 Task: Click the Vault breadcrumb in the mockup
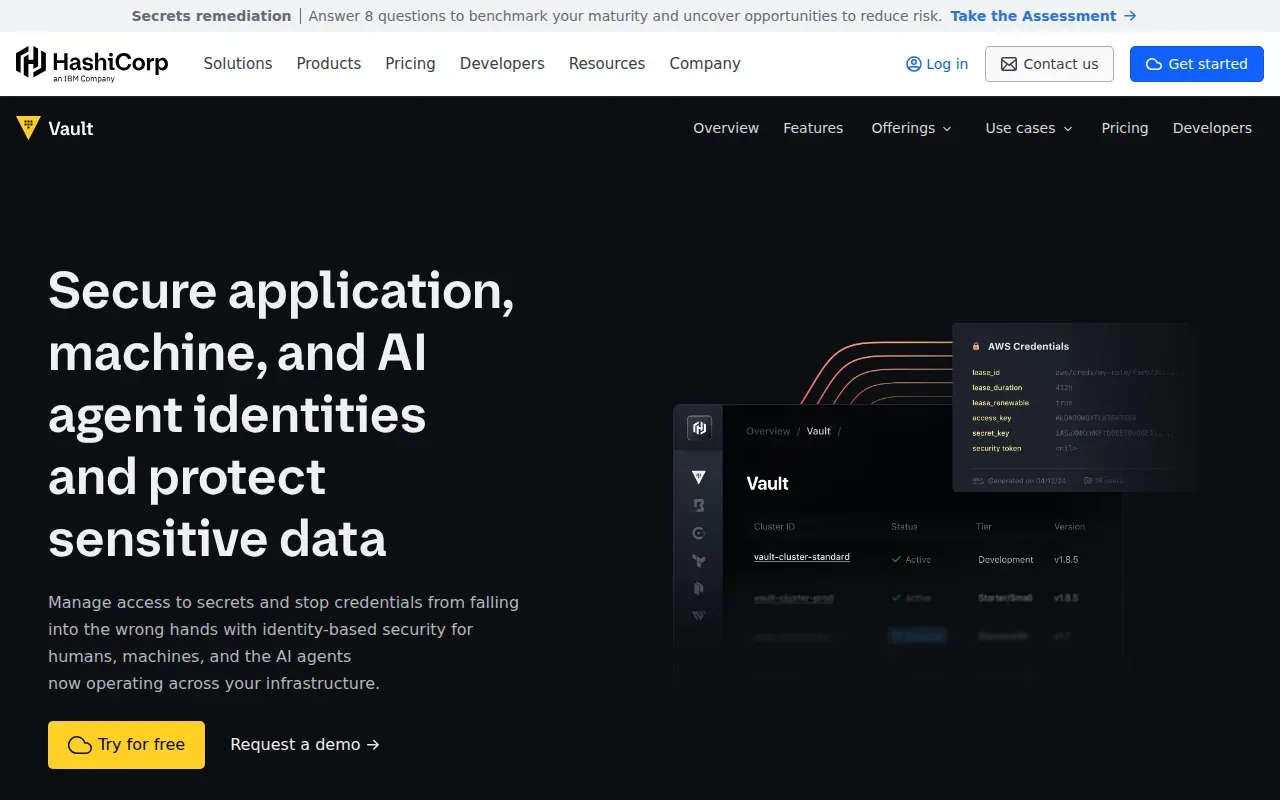(819, 431)
